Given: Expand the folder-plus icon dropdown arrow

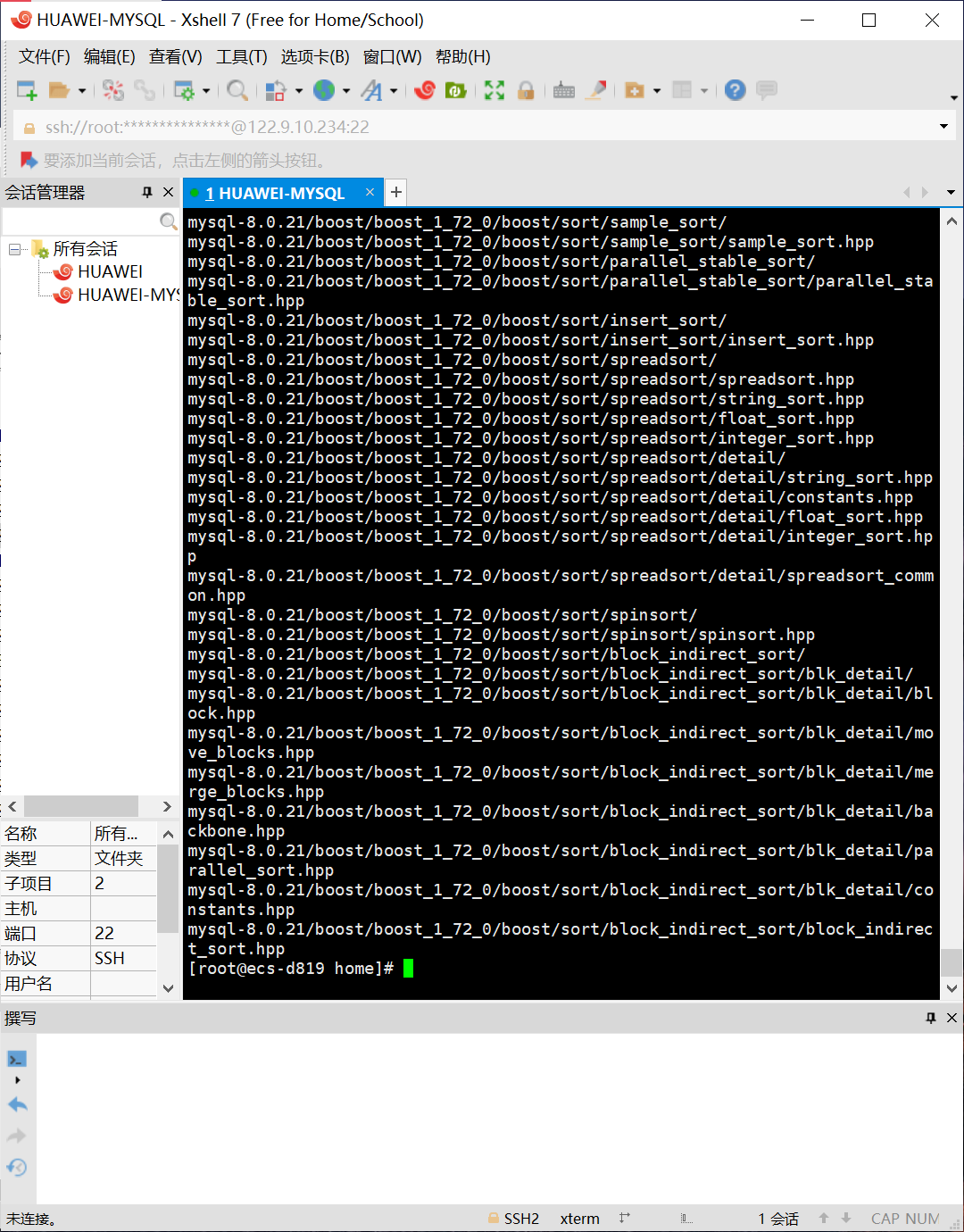Looking at the screenshot, I should coord(657,90).
